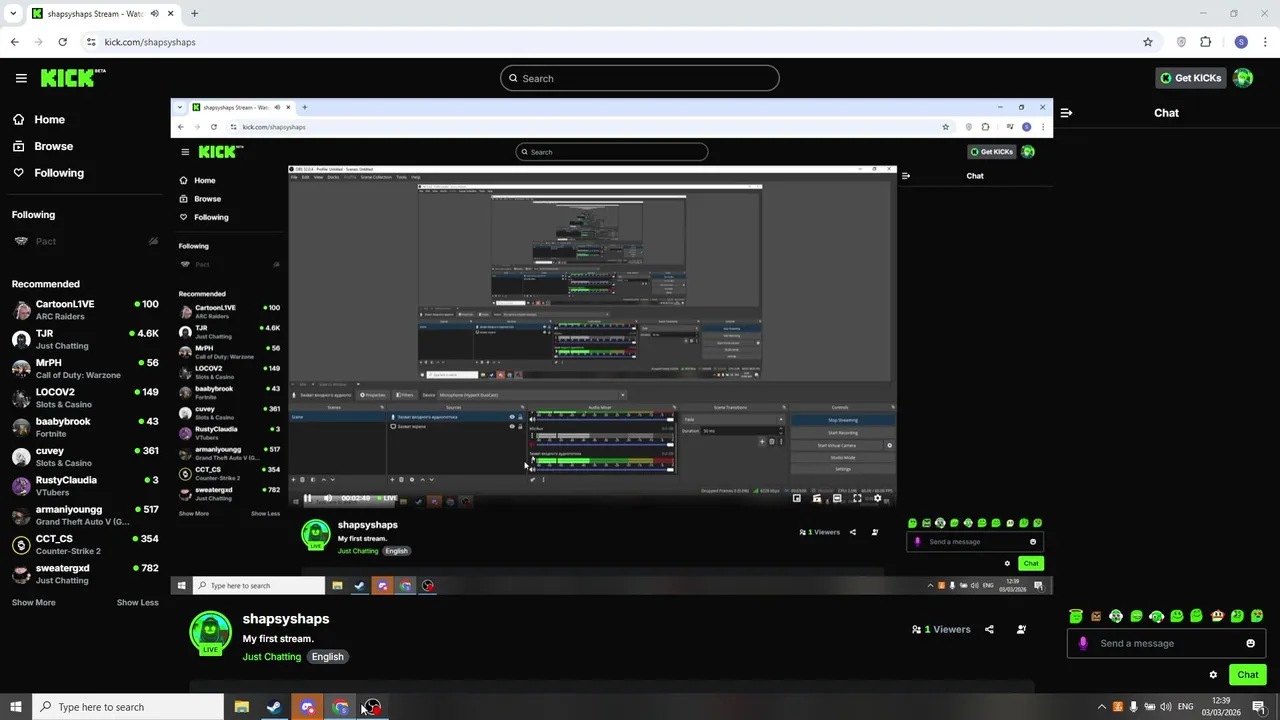Send message with green Chat button
The width and height of the screenshot is (1280, 720).
(1248, 675)
